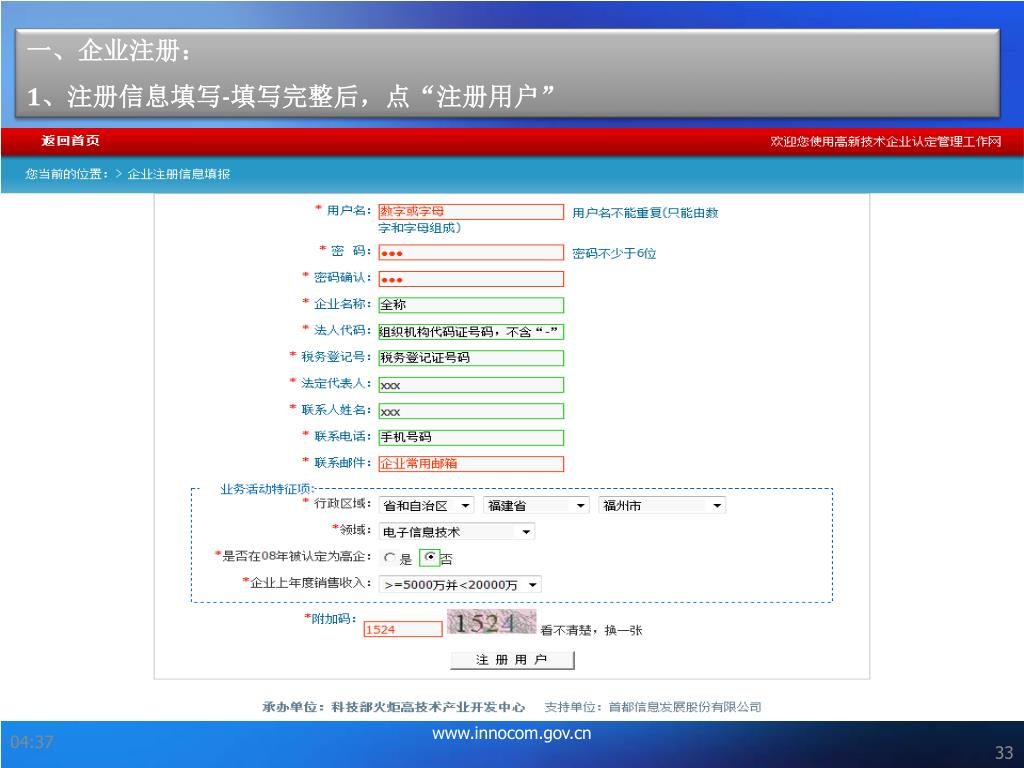Viewport: 1024px width, 768px height.
Task: Click the 法定代表人 input field
Action: (470, 384)
